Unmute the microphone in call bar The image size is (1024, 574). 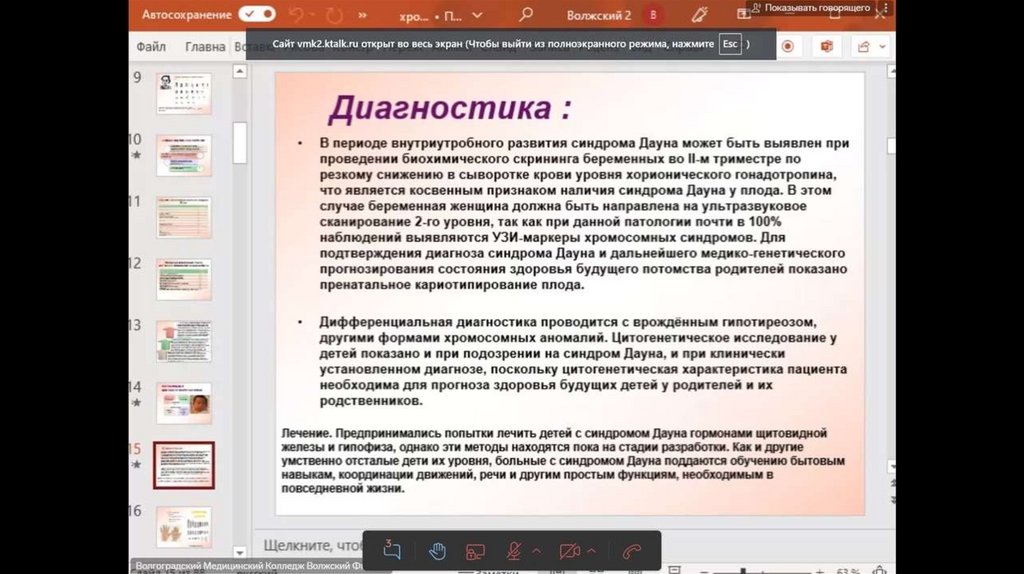(x=514, y=551)
